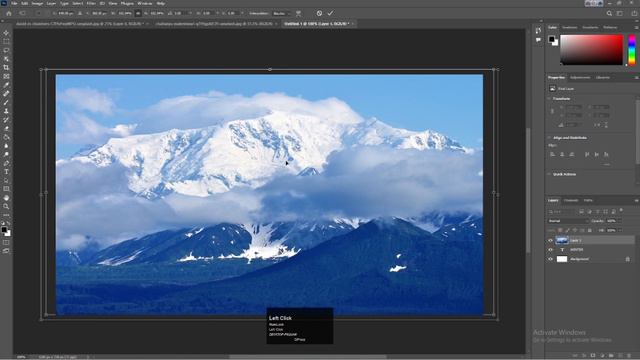Select the Frame tool

6,76
